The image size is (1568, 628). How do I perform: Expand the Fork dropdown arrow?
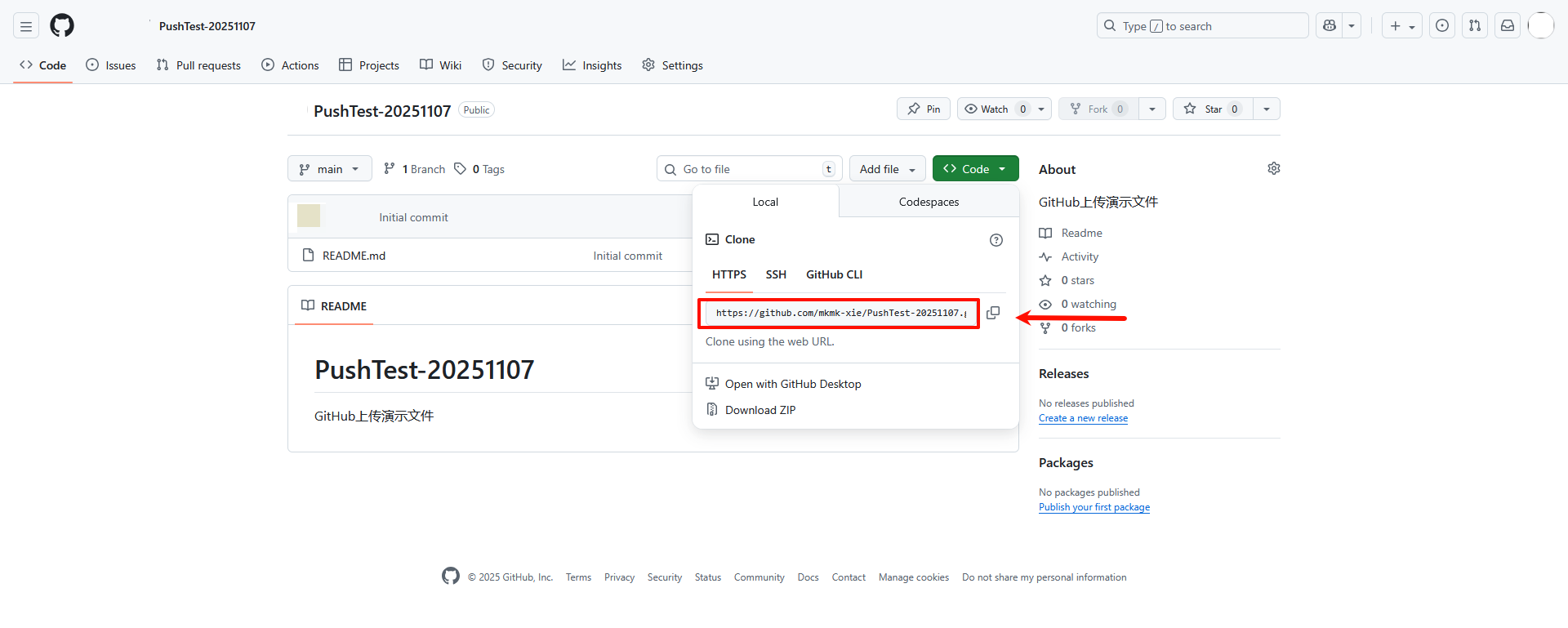pyautogui.click(x=1152, y=109)
